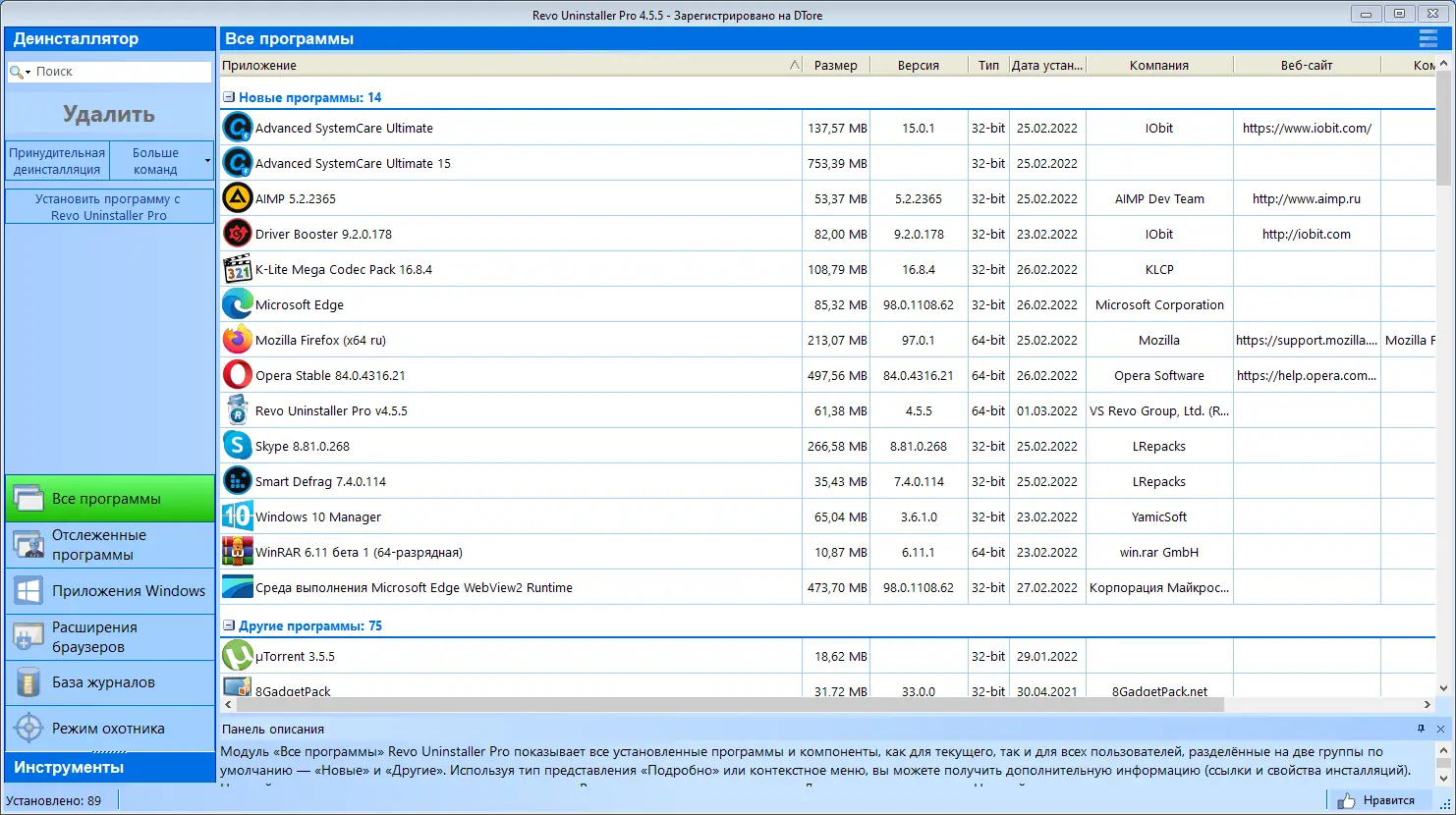1456x815 pixels.
Task: Click the µTorrent 3.5.5 icon
Action: (237, 656)
